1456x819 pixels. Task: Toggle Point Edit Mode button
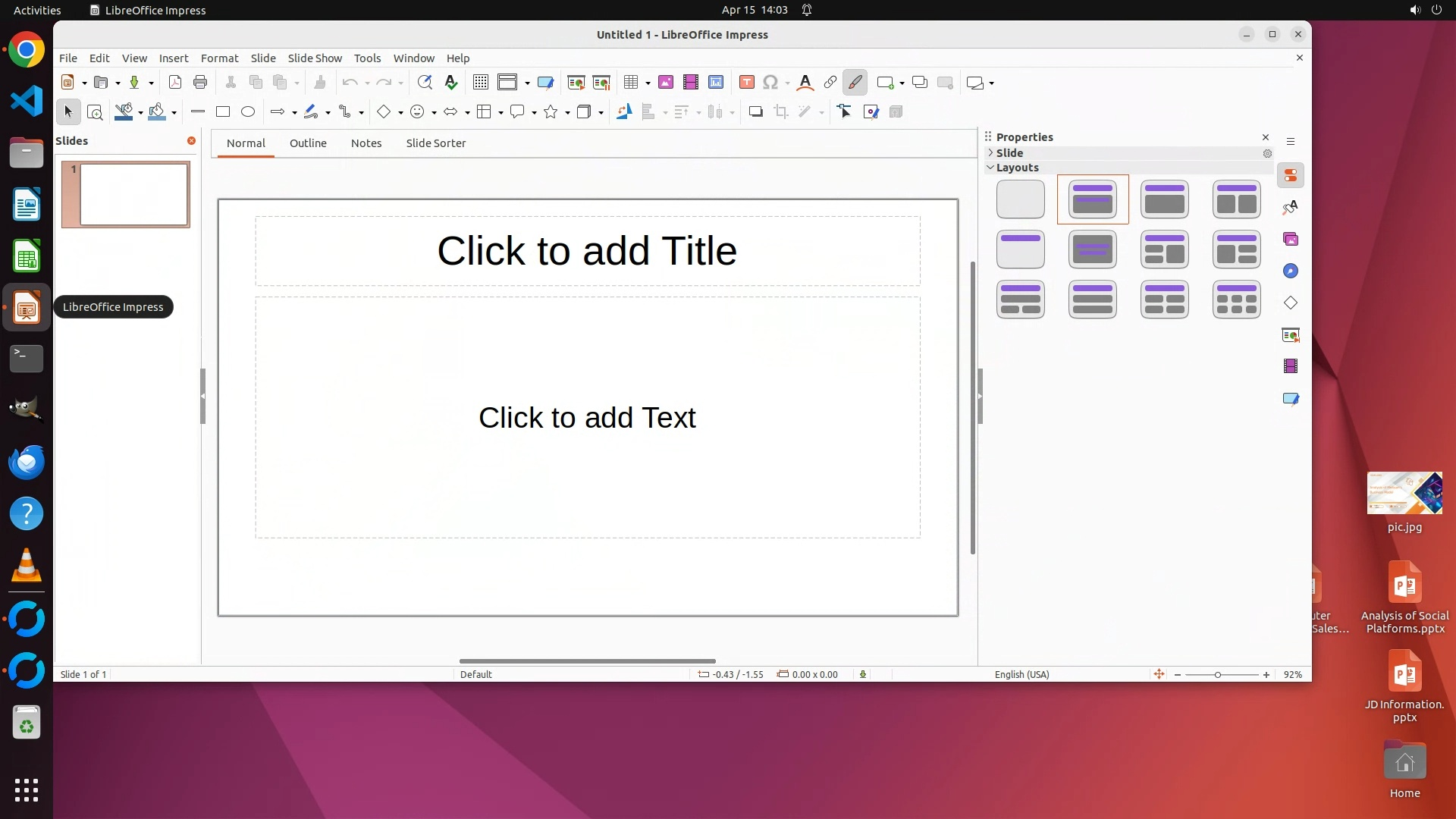[x=845, y=112]
